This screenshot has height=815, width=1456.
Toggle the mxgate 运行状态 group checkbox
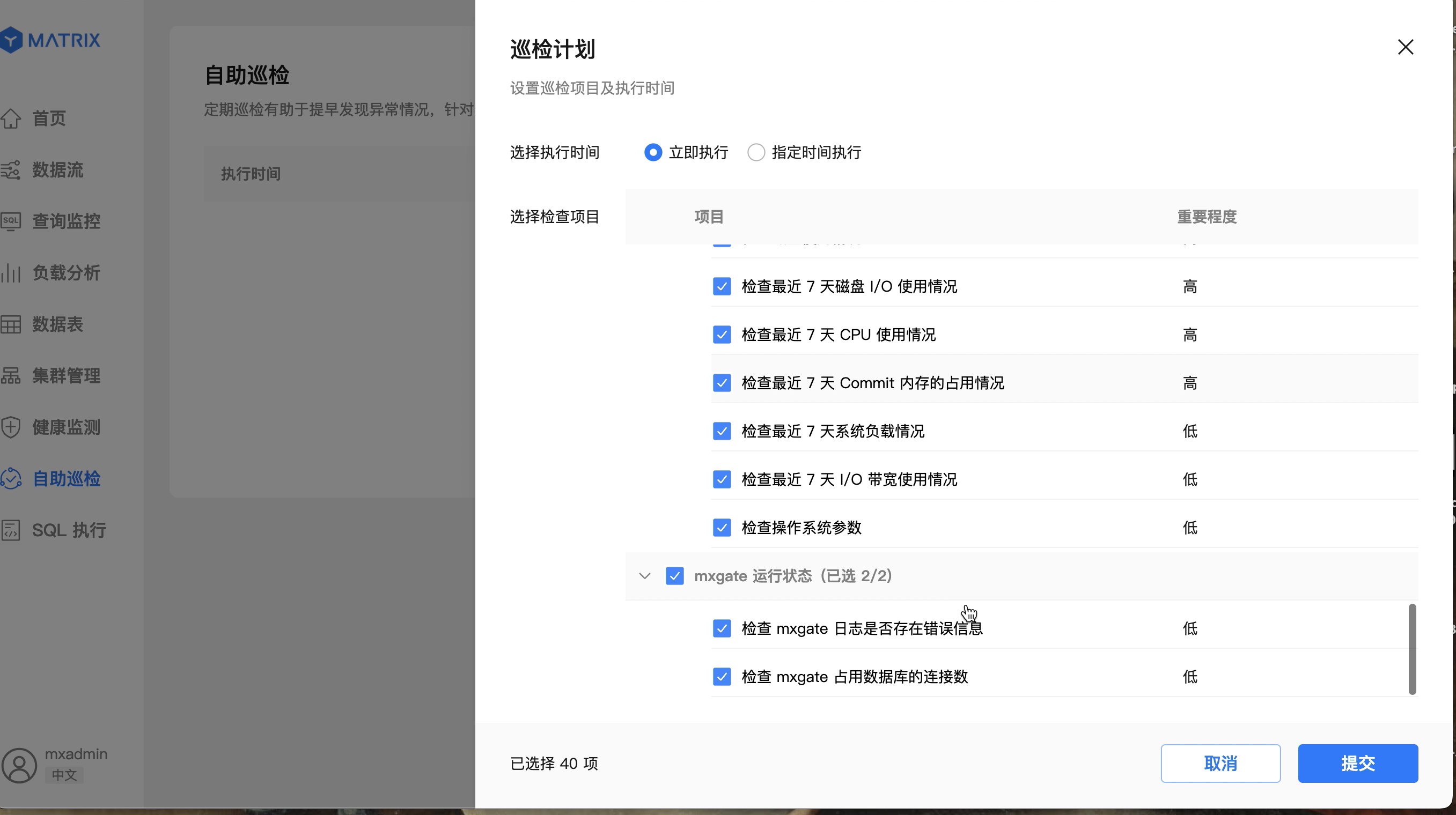[x=674, y=576]
